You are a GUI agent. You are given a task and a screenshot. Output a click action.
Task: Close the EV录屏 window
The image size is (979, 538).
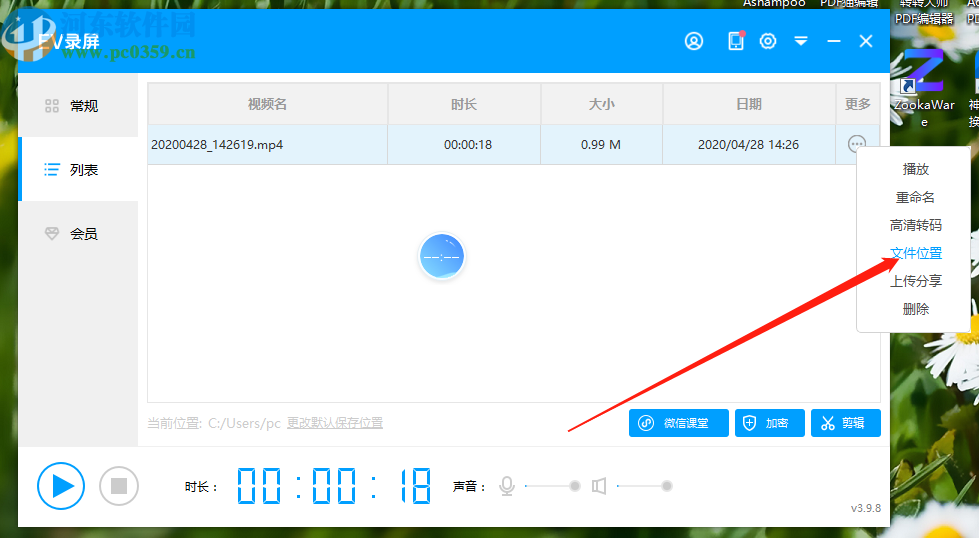[865, 41]
